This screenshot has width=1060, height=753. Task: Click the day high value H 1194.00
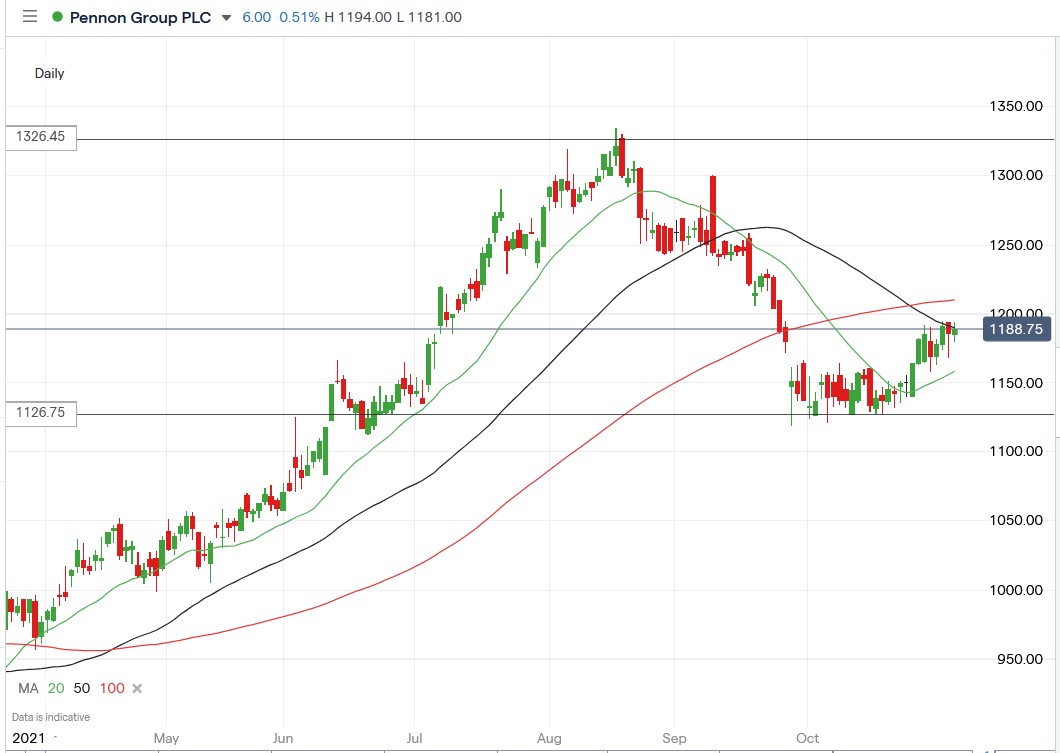pos(357,17)
